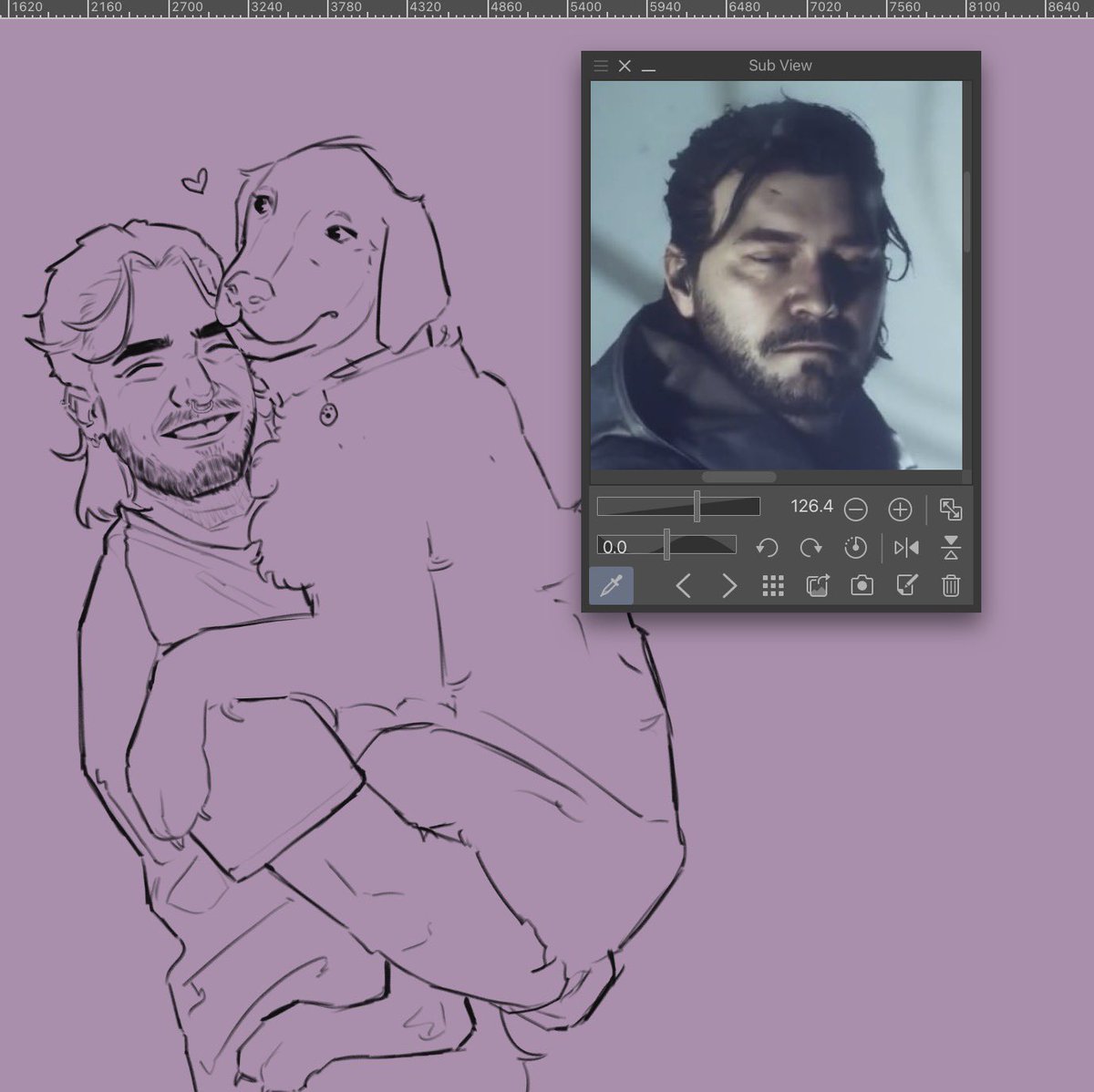The image size is (1094, 1092).
Task: Click the rotation value 0.0 field
Action: pos(615,547)
